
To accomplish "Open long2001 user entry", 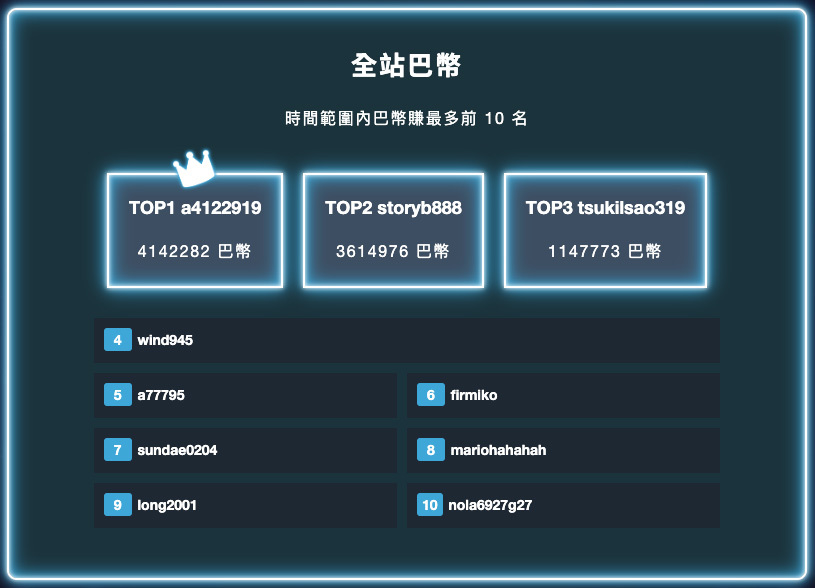I will pyautogui.click(x=167, y=506).
